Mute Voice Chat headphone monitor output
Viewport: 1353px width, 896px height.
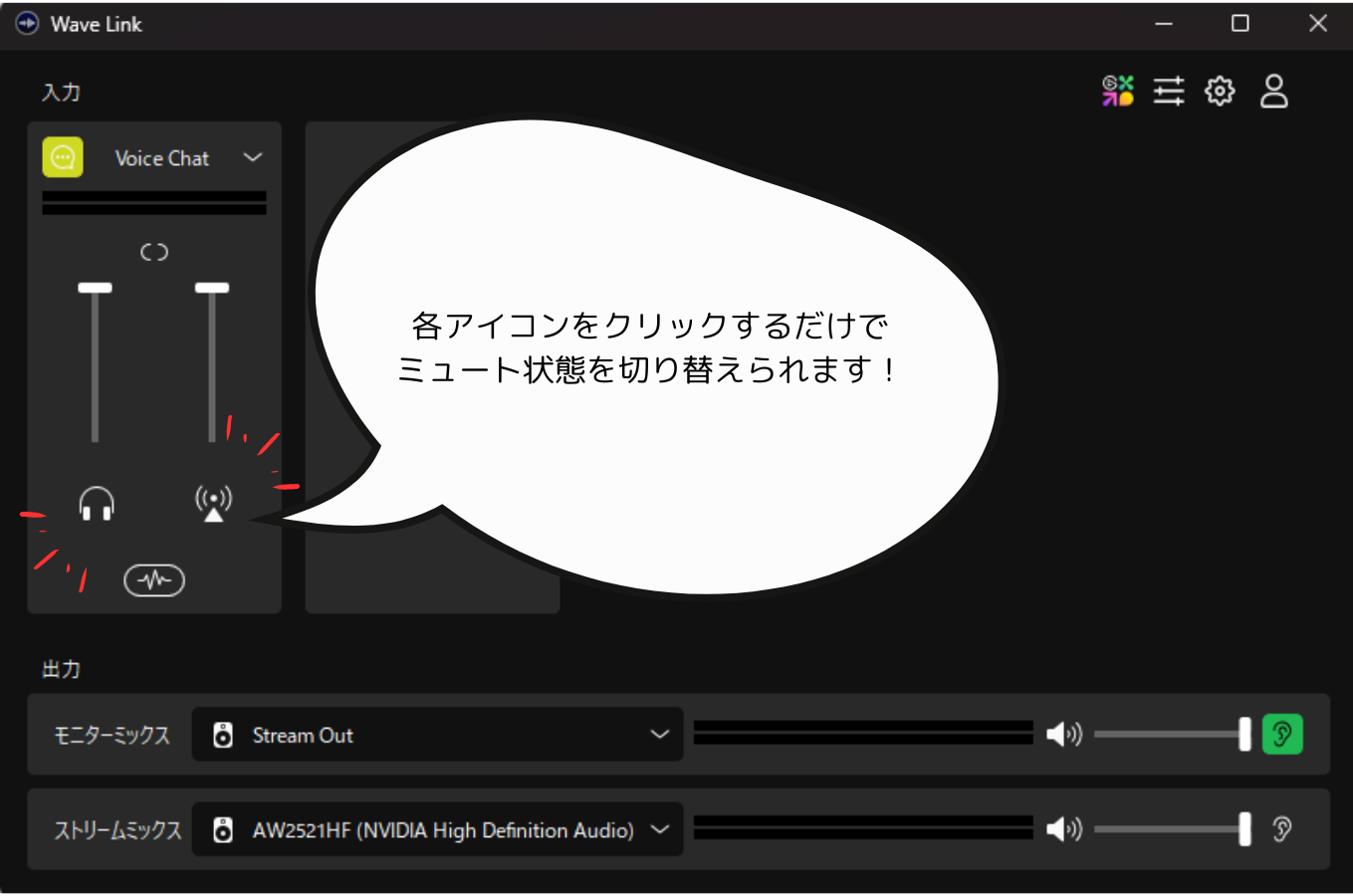coord(97,504)
